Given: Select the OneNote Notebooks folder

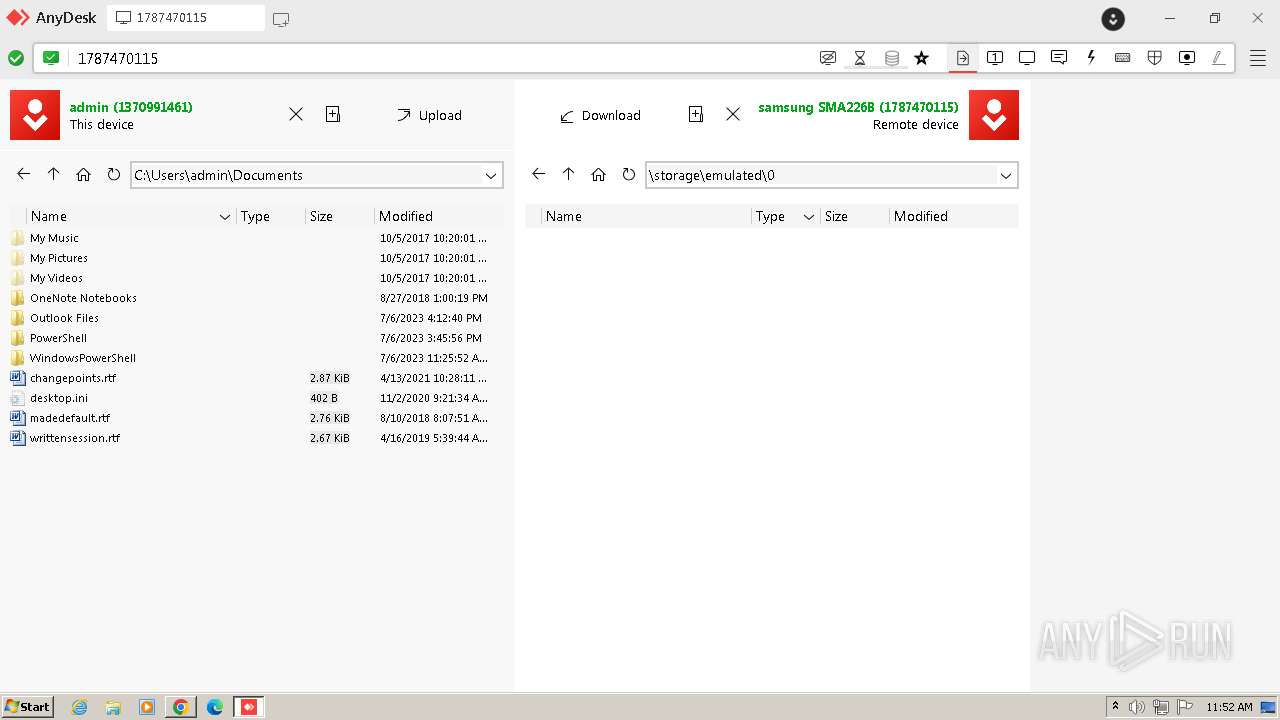Looking at the screenshot, I should click(x=257, y=298).
